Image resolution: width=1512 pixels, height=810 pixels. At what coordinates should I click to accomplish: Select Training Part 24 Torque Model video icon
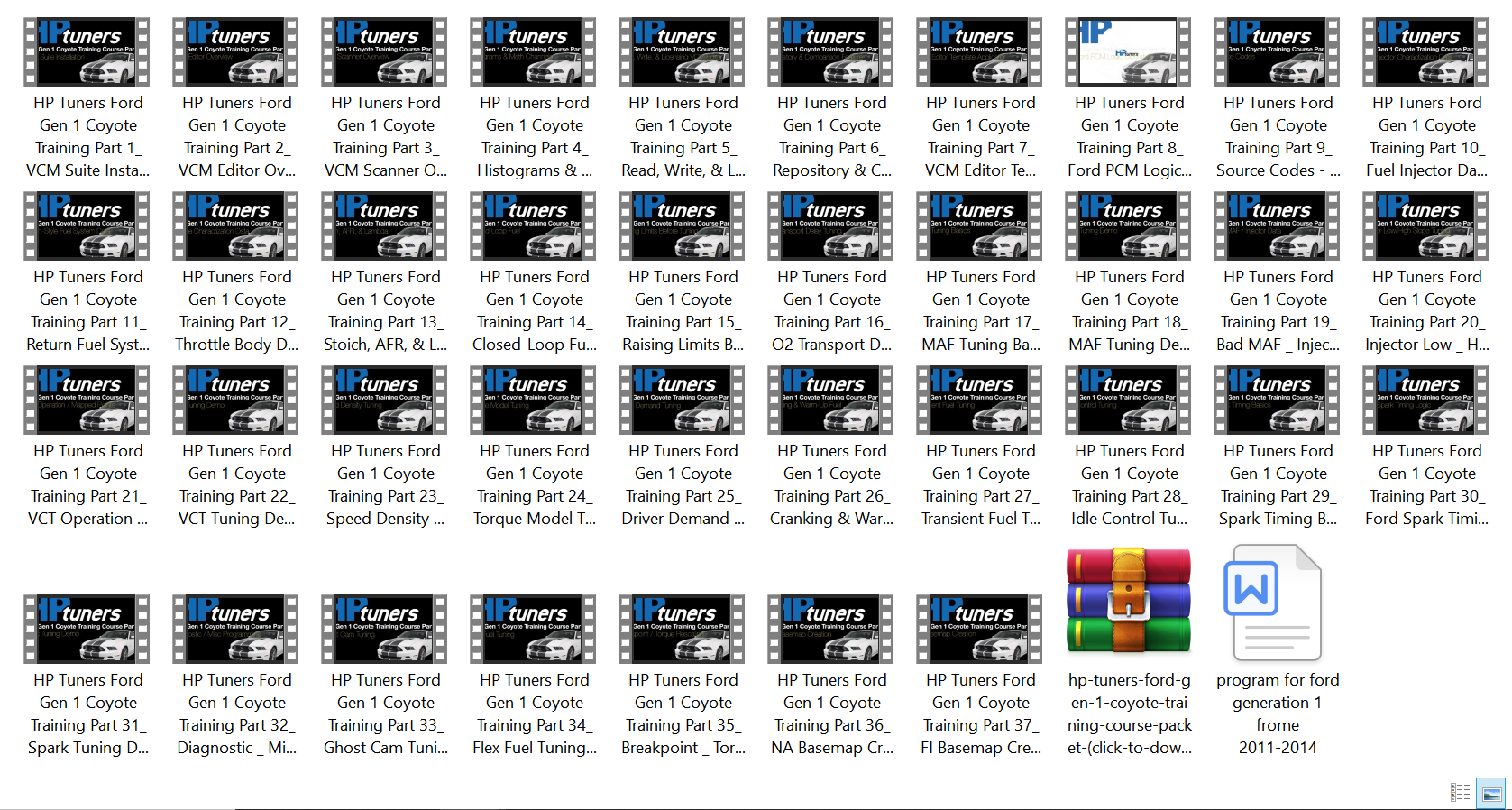534,400
